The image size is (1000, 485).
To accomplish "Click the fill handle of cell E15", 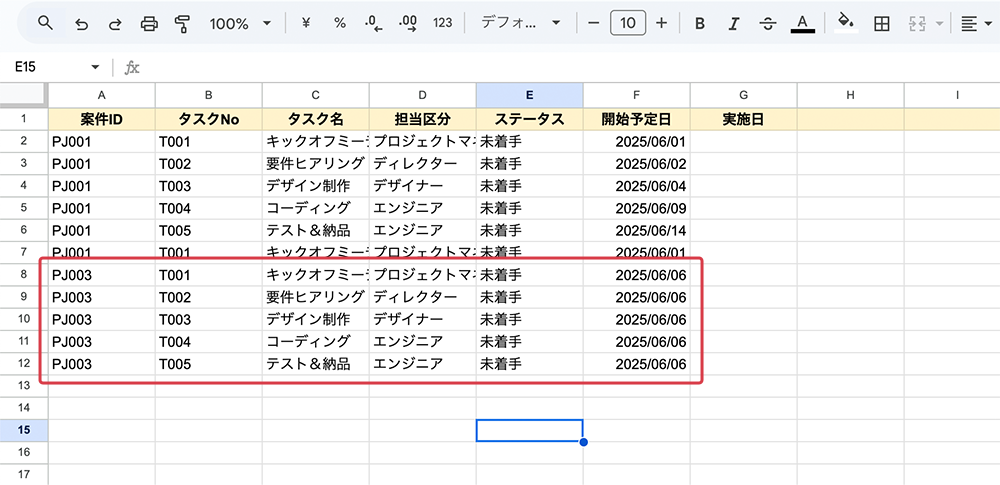I will pos(584,442).
